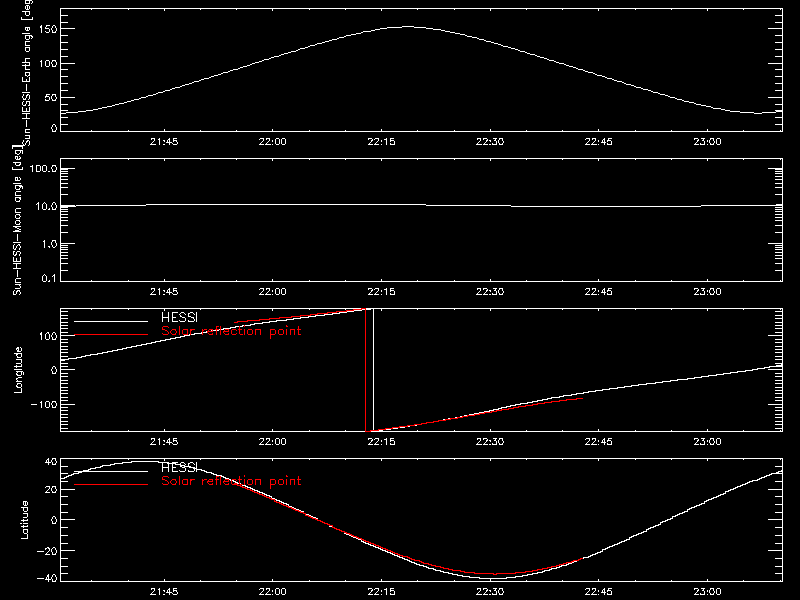
Task: Choose the 23:00 label under Longitude plot
Action: pos(707,442)
